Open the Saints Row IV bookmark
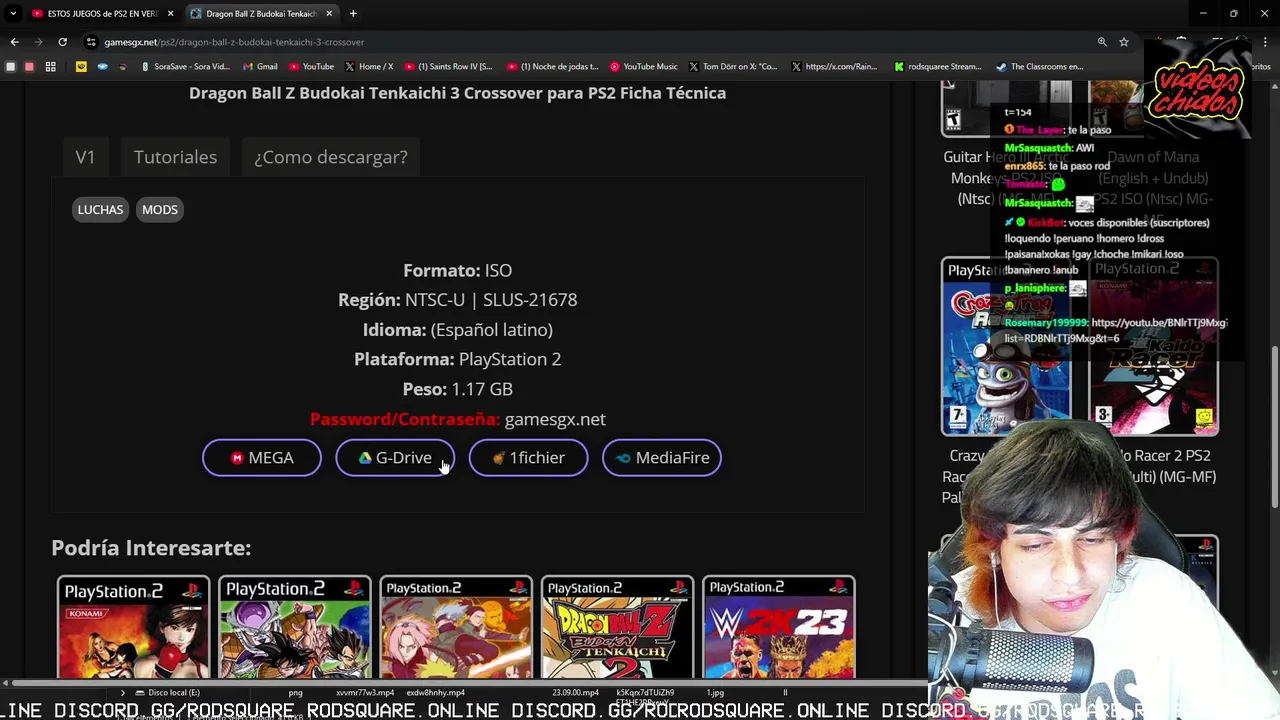 click(x=448, y=67)
